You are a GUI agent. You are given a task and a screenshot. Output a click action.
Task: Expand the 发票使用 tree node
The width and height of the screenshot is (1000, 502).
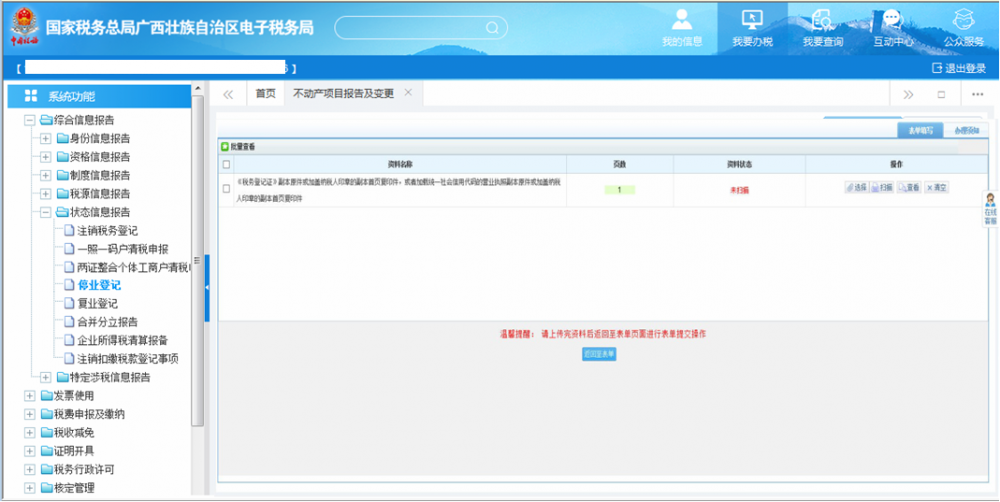(30, 396)
